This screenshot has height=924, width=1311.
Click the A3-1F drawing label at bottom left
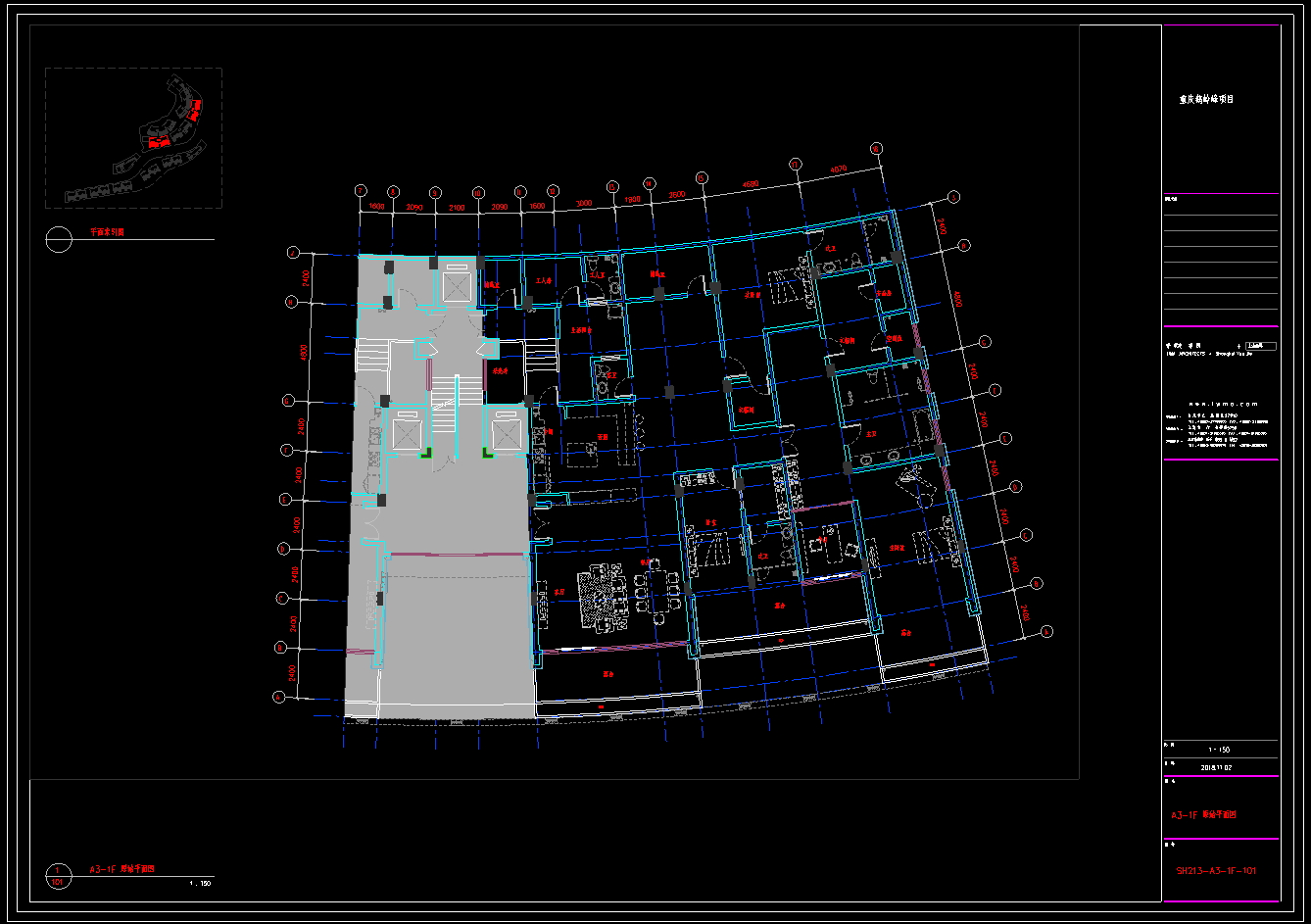122,869
